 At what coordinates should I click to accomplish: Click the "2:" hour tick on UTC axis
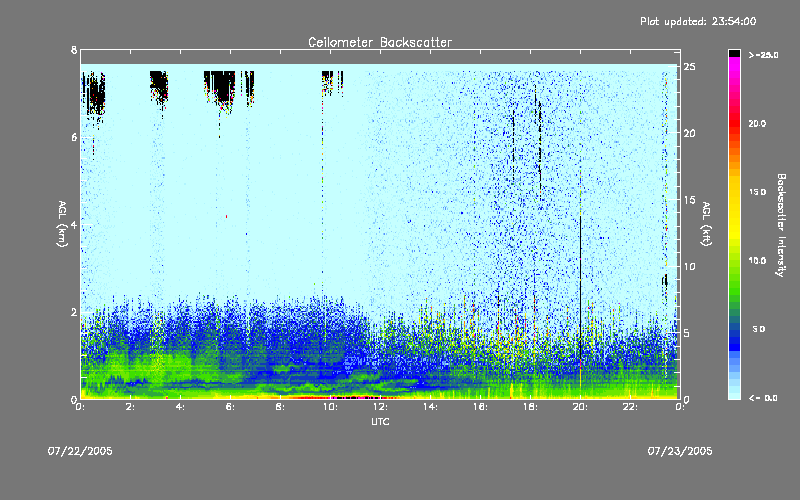pos(130,407)
